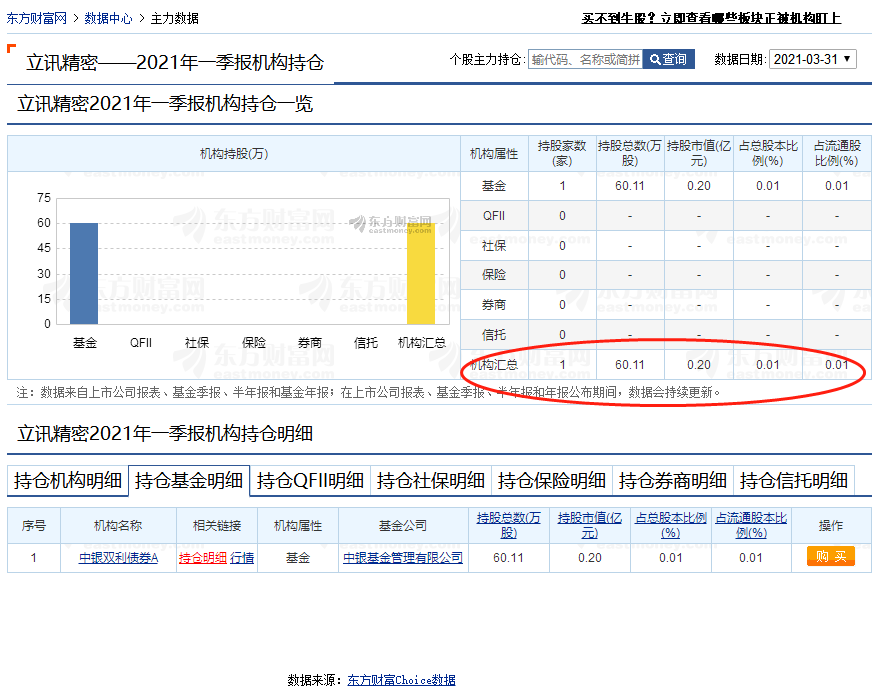Image resolution: width=877 pixels, height=689 pixels.
Task: Switch to the 持仓券商明细 tab
Action: click(673, 480)
